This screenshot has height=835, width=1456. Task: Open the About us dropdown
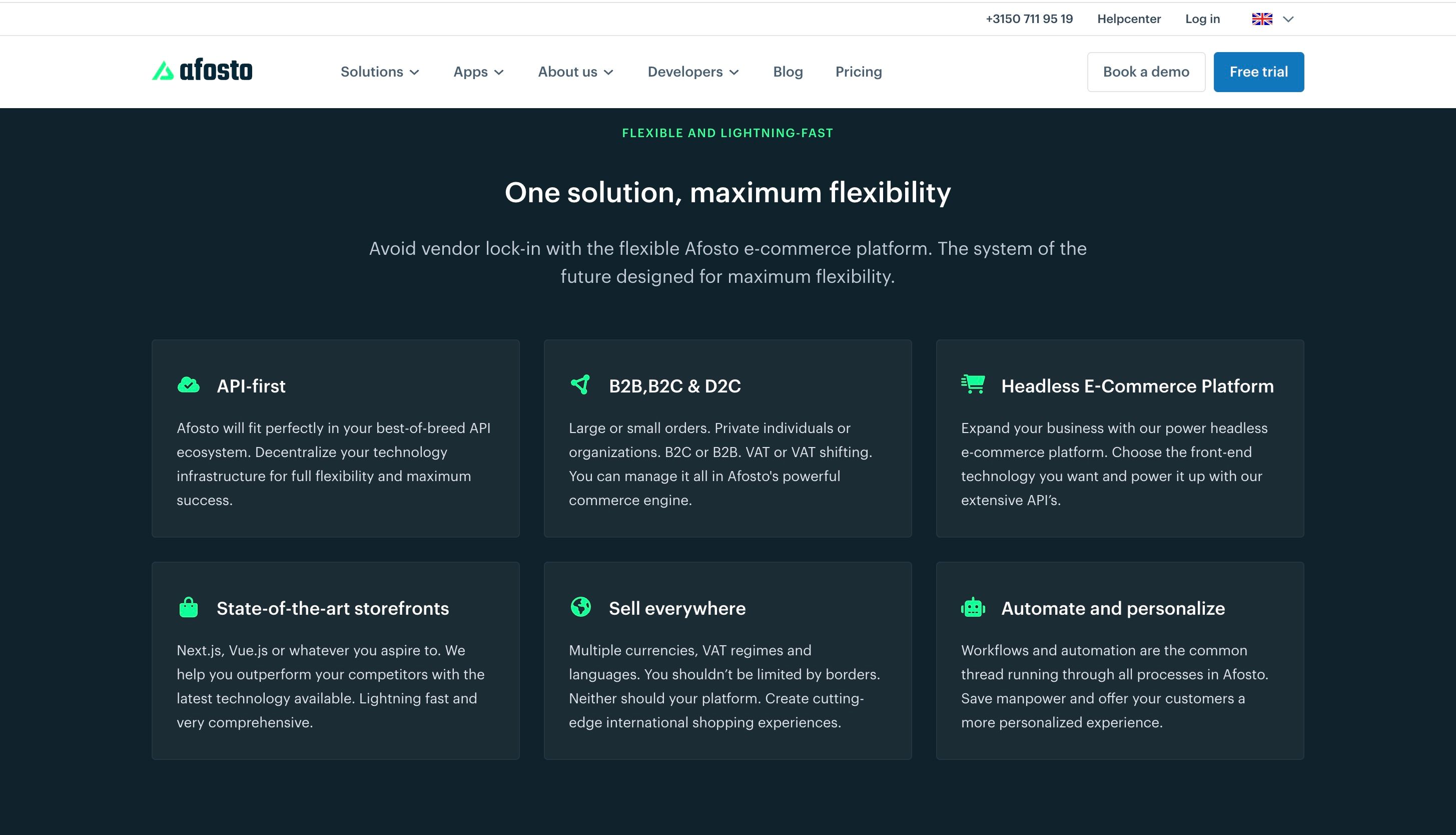pos(575,72)
